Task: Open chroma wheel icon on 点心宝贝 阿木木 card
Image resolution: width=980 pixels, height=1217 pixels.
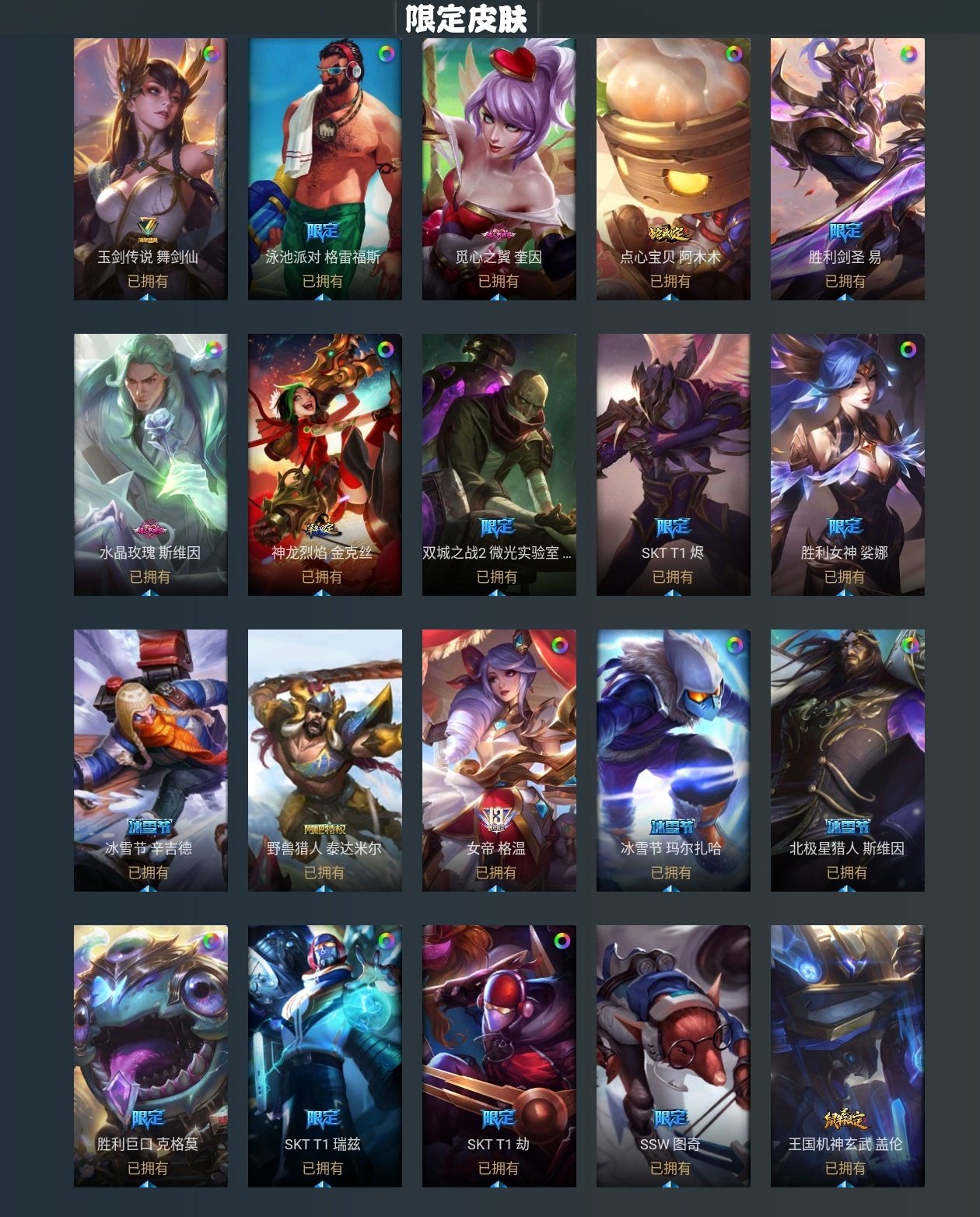Action: (734, 54)
